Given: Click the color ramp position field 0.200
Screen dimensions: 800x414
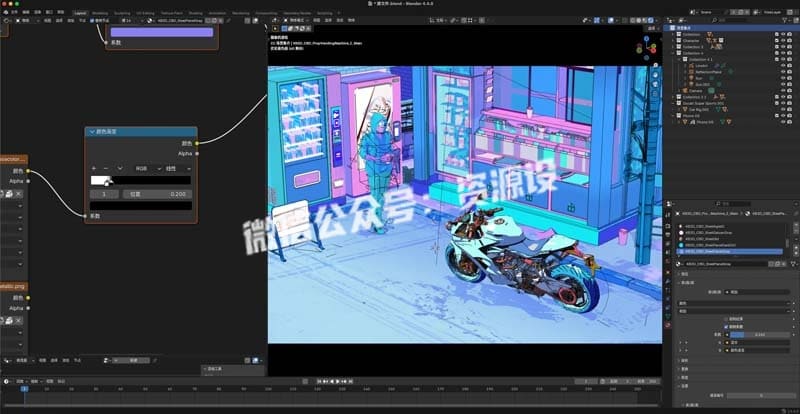Looking at the screenshot, I should 157,194.
